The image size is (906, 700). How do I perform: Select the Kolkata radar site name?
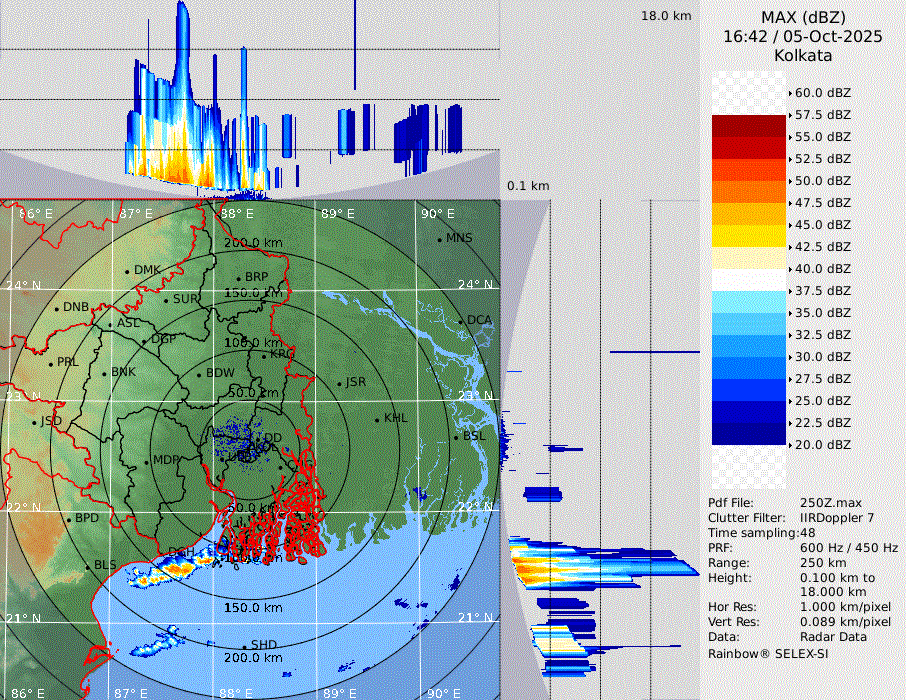click(x=802, y=55)
